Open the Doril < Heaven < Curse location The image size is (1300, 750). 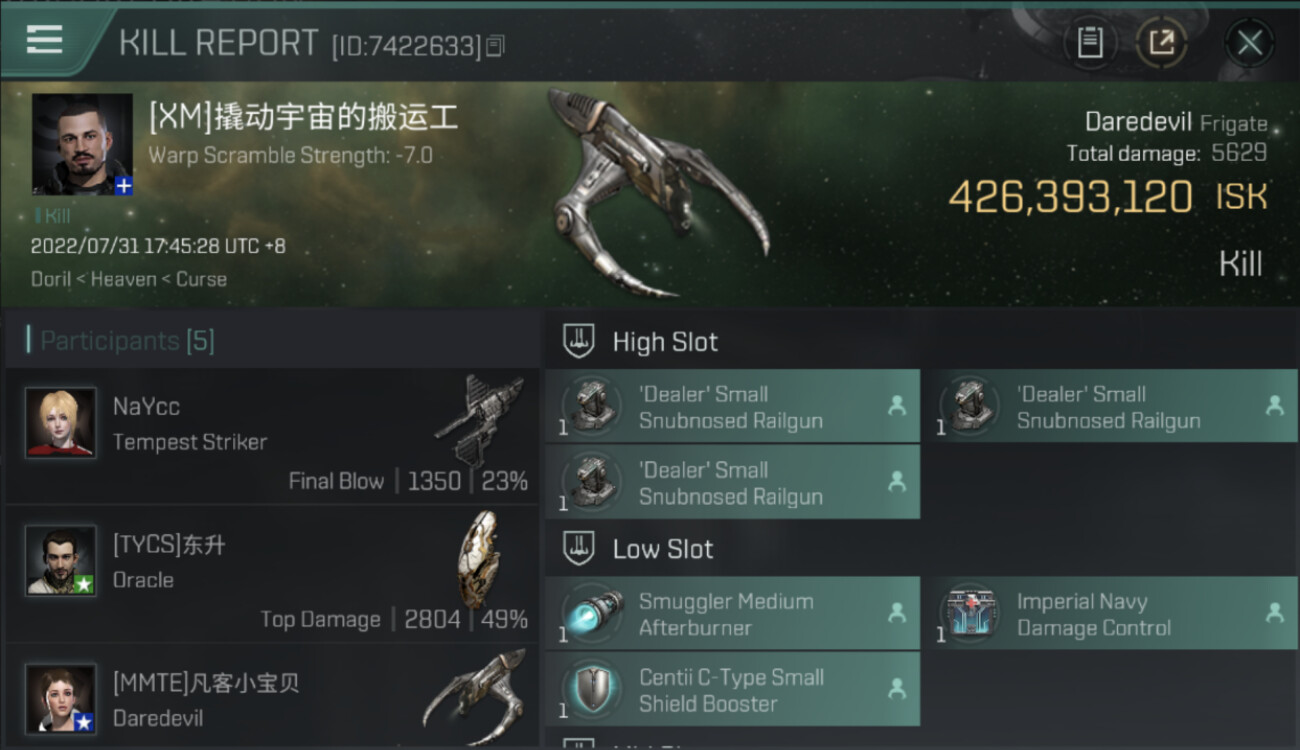click(129, 279)
